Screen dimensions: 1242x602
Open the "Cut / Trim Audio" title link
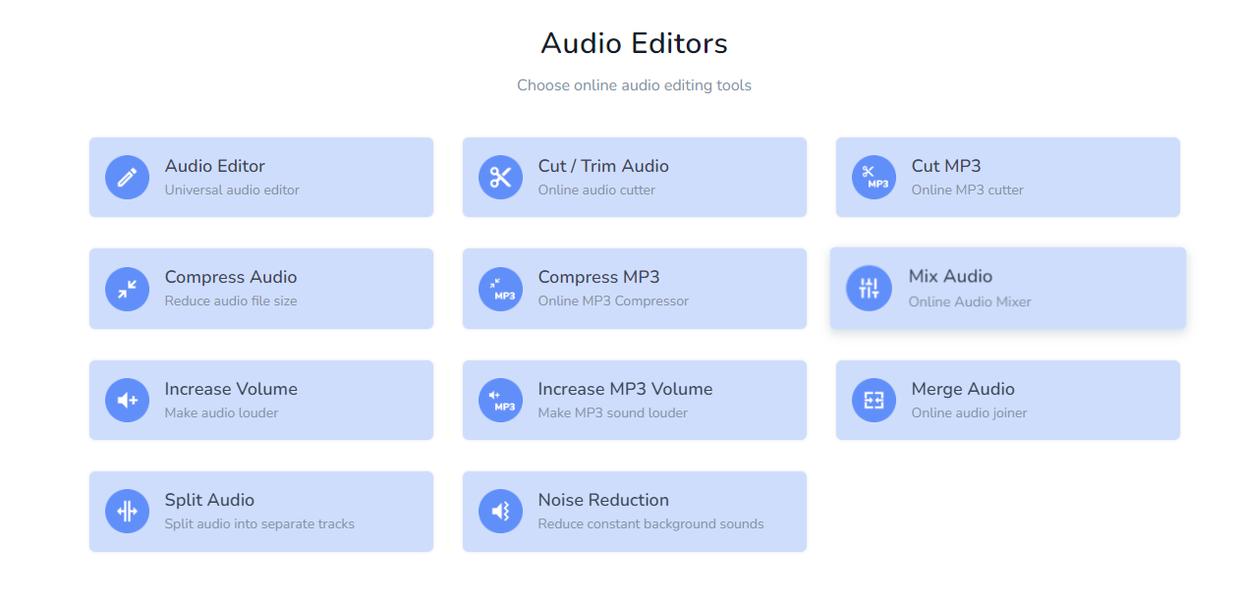point(603,166)
